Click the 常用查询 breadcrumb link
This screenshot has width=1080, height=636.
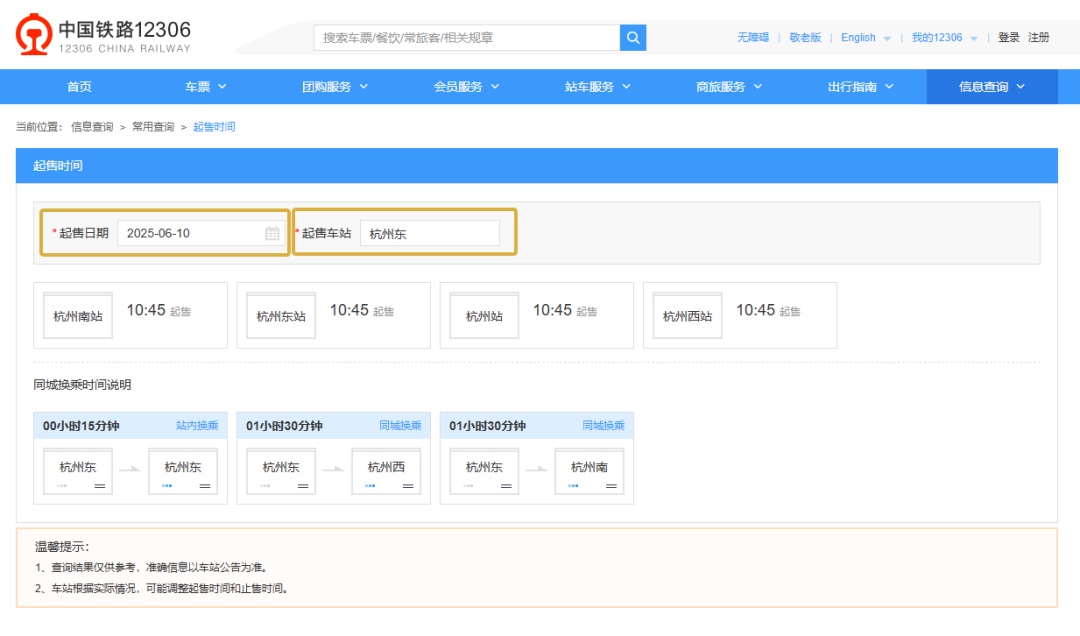click(x=153, y=127)
